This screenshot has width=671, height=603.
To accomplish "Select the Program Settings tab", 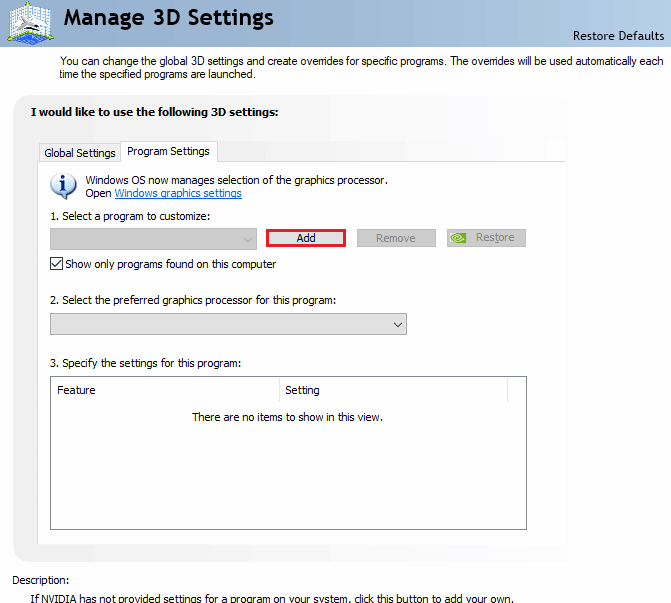I will click(169, 151).
